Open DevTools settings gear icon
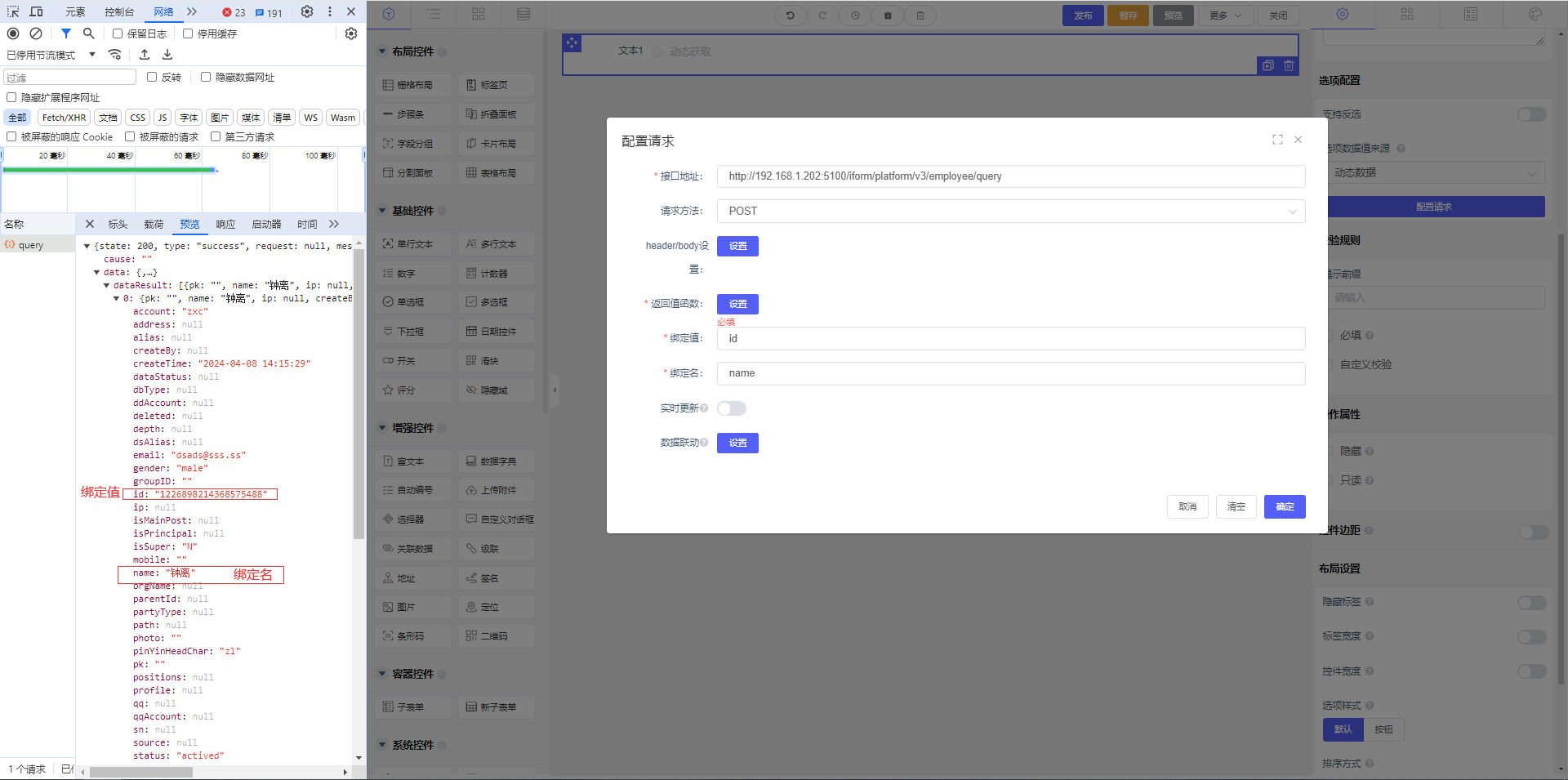 coord(307,11)
